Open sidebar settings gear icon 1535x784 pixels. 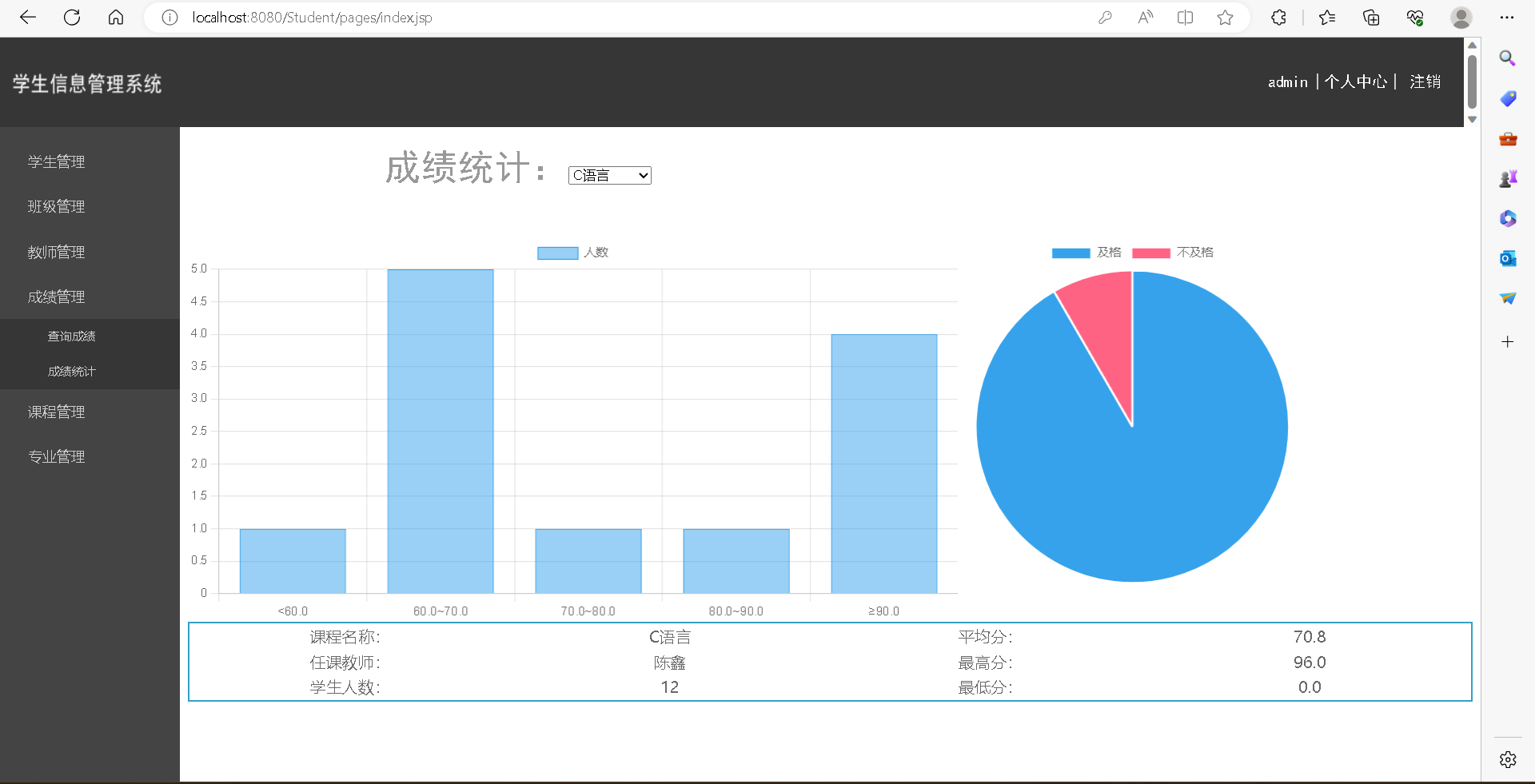1508,760
